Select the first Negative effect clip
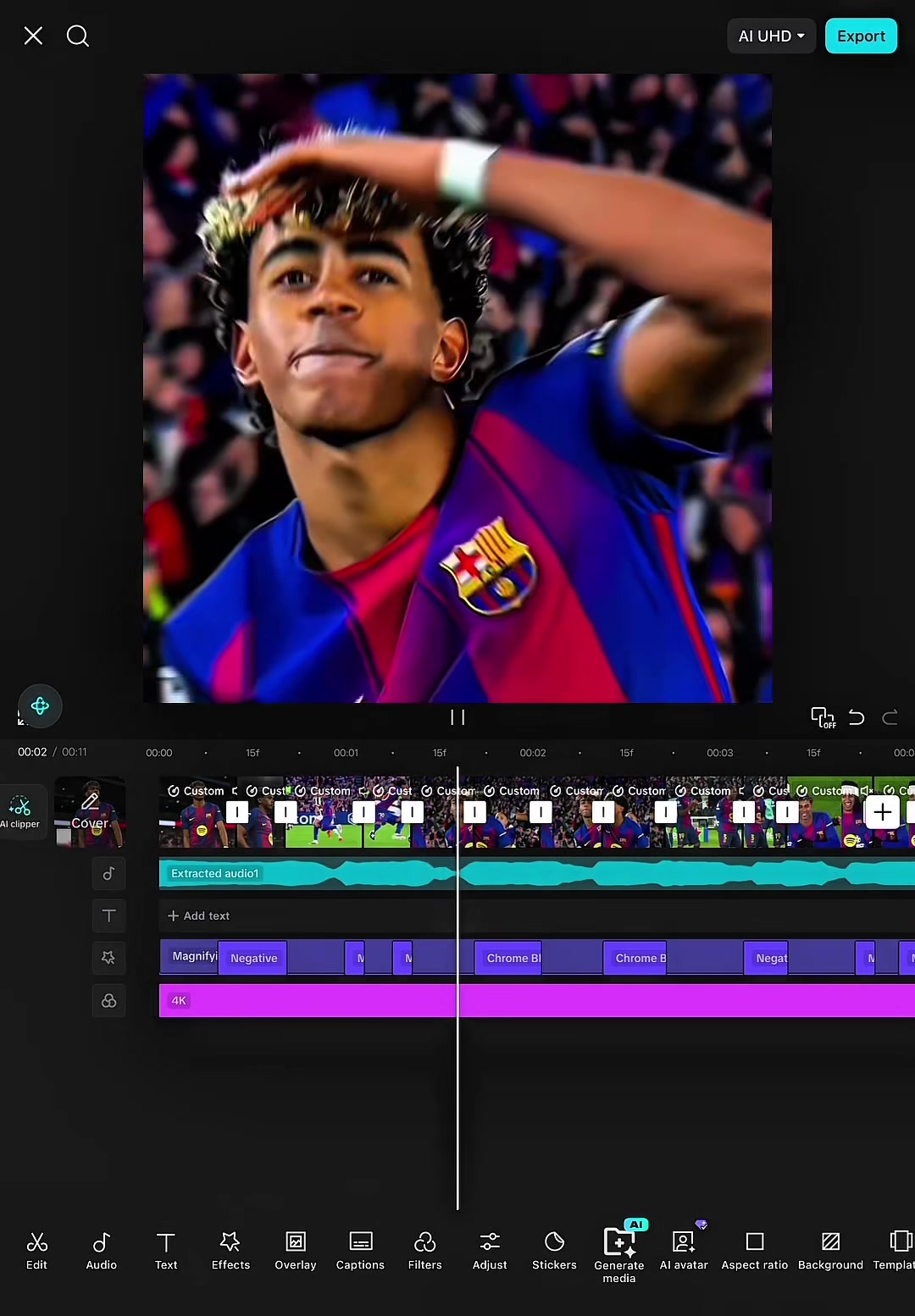 pos(253,958)
